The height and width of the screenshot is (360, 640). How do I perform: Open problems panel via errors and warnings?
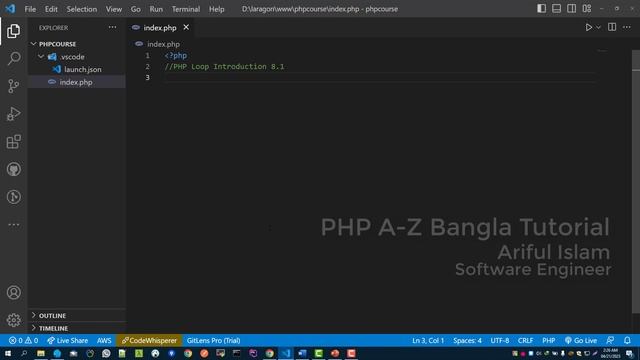tap(23, 340)
